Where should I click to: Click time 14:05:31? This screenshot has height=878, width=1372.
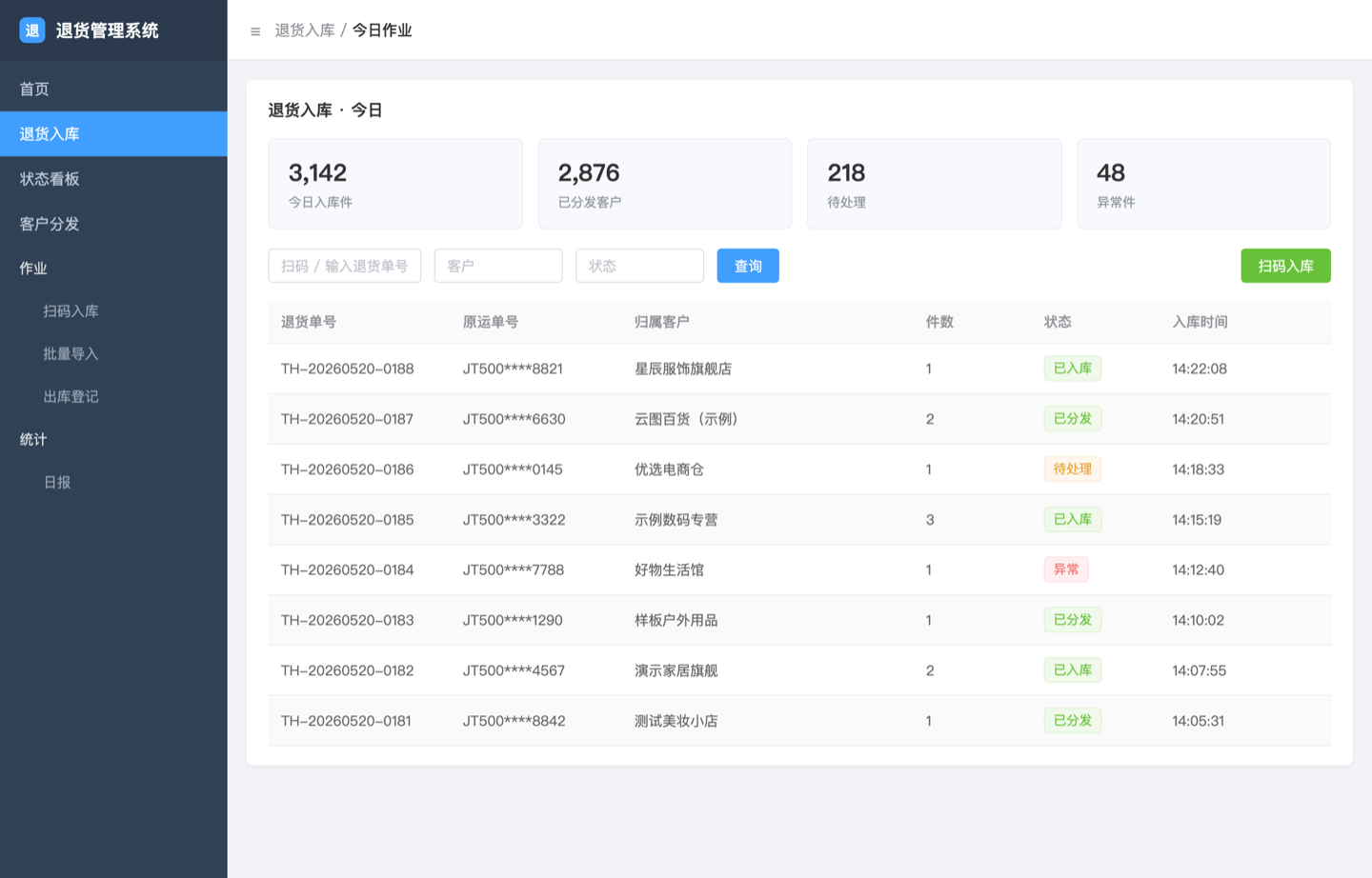1199,721
